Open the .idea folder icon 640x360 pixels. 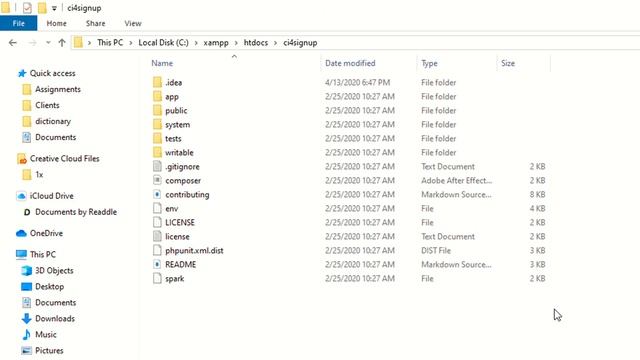click(158, 82)
